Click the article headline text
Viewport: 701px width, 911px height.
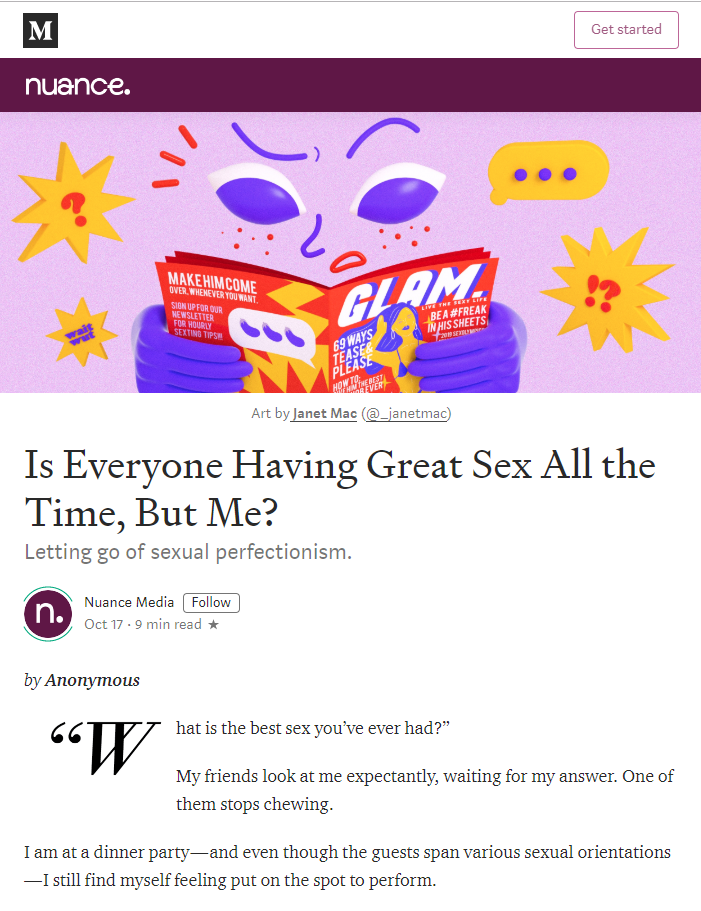click(340, 488)
